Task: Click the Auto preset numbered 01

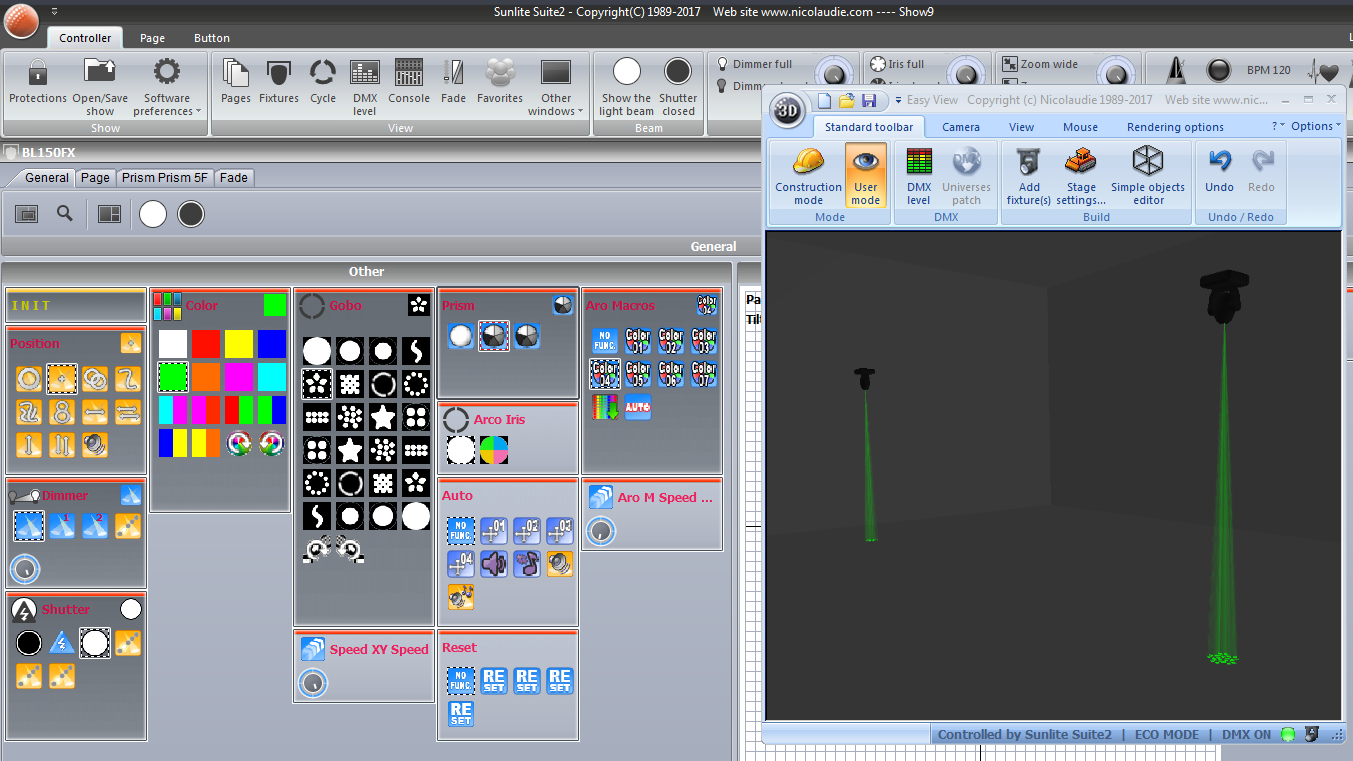Action: [x=494, y=531]
